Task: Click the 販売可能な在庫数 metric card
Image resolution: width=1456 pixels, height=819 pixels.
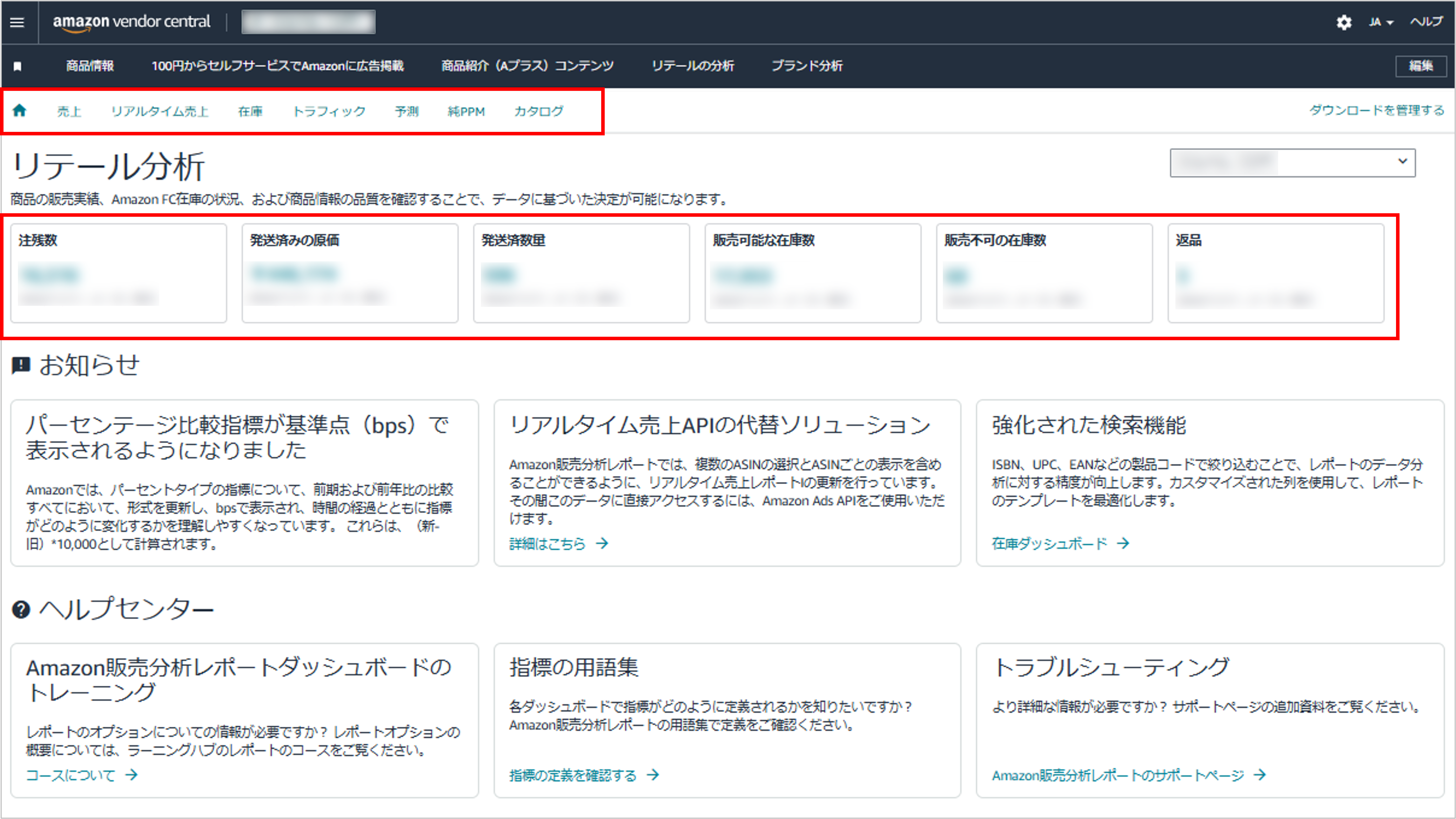Action: [813, 273]
